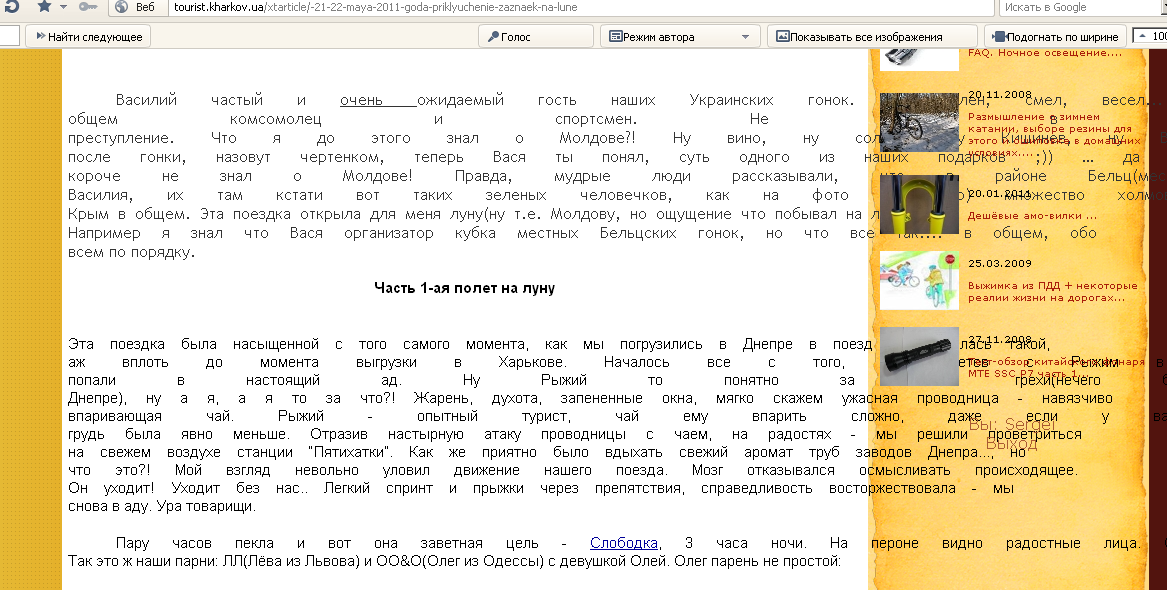Click the black flashlight thumbnail
Viewport: 1167px width, 590px height.
919,357
